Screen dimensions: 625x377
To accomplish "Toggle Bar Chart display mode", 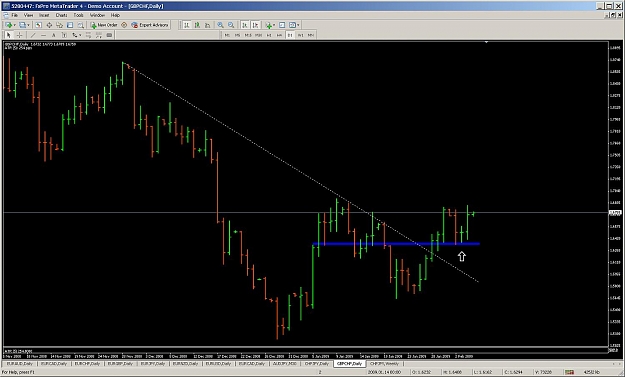I will pos(187,25).
